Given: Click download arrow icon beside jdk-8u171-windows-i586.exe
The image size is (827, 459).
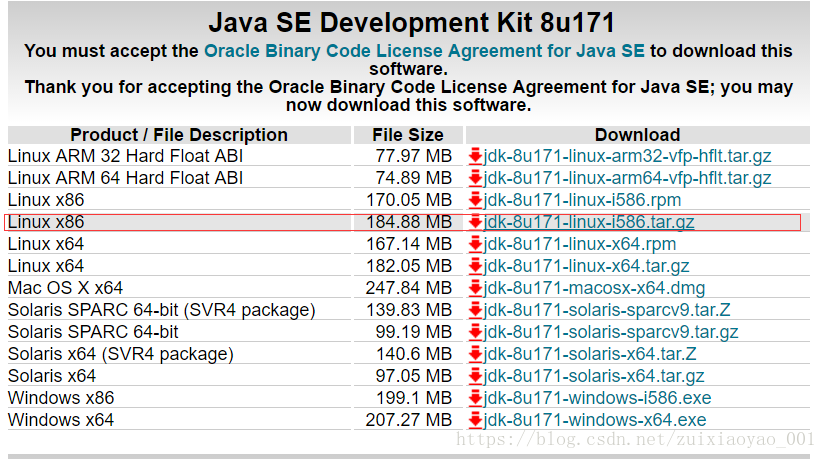Looking at the screenshot, I should click(475, 398).
